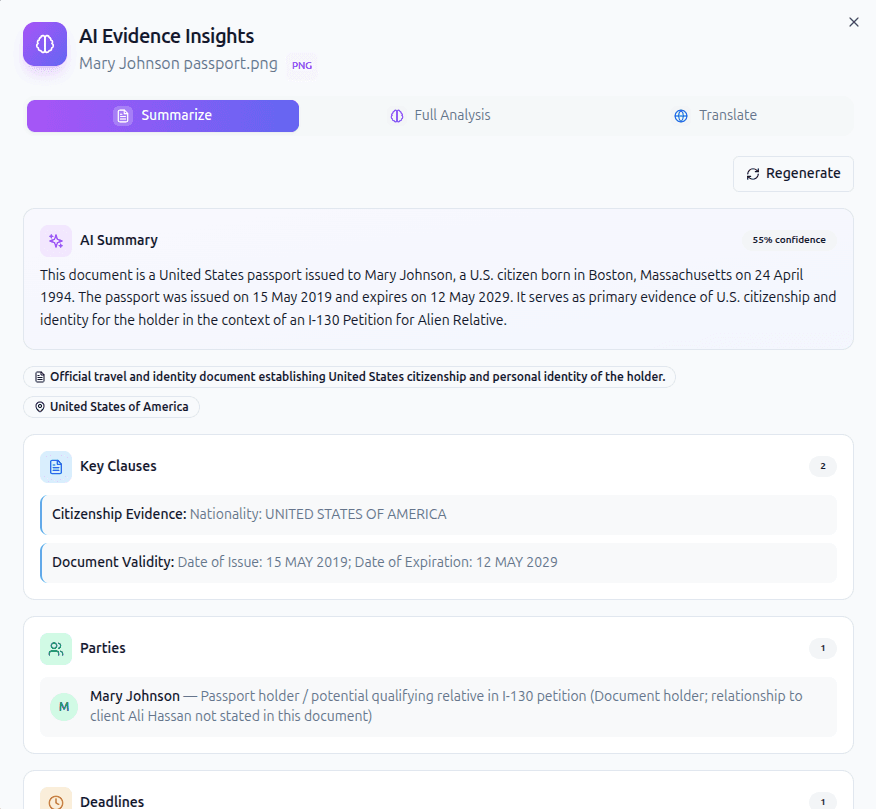Image resolution: width=876 pixels, height=809 pixels.
Task: Click the Parties people icon
Action: click(x=56, y=649)
